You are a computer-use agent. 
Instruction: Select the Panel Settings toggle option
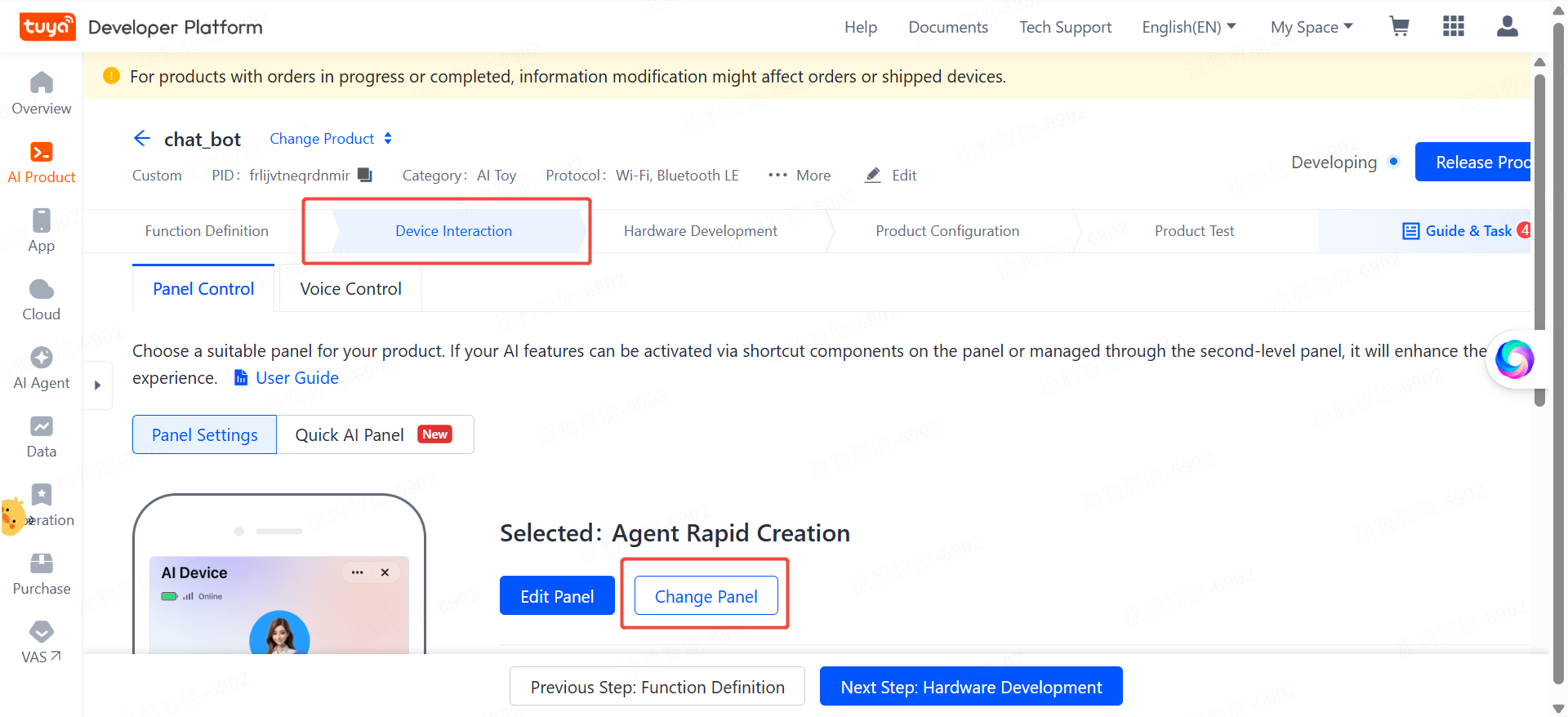click(x=204, y=434)
